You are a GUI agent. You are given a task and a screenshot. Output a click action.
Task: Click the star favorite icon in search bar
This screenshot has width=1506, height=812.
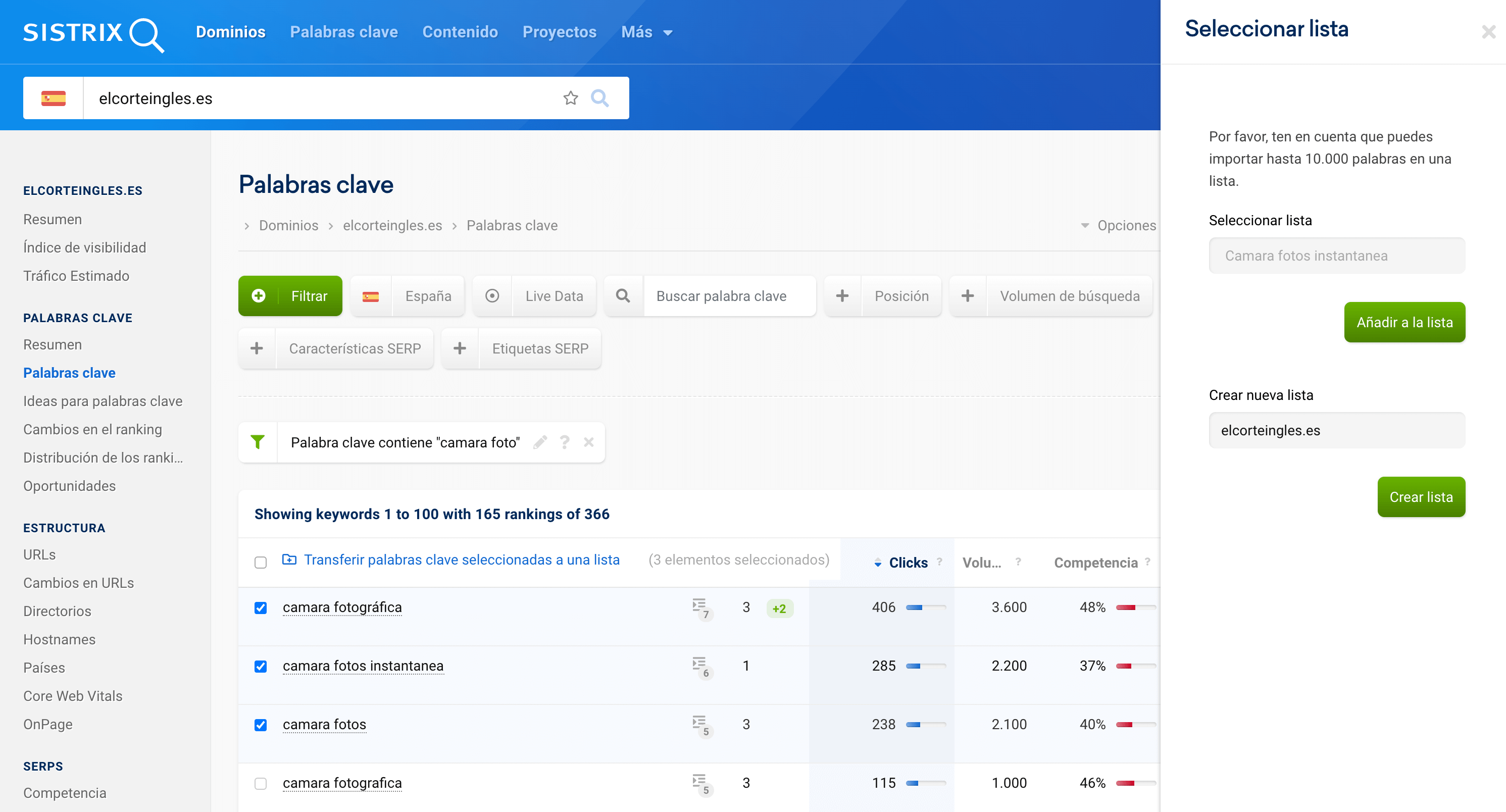[570, 98]
